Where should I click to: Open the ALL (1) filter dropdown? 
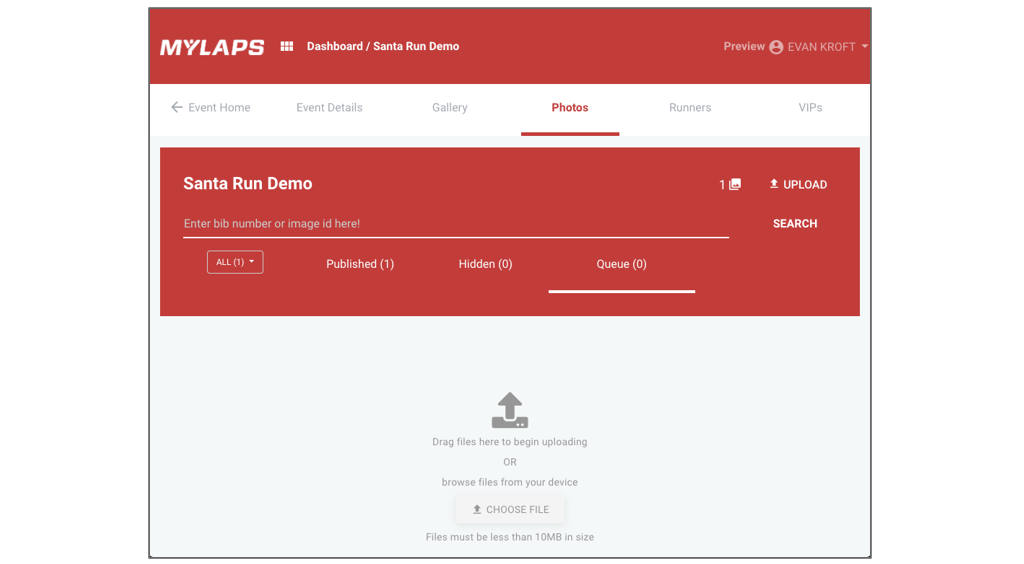[235, 262]
